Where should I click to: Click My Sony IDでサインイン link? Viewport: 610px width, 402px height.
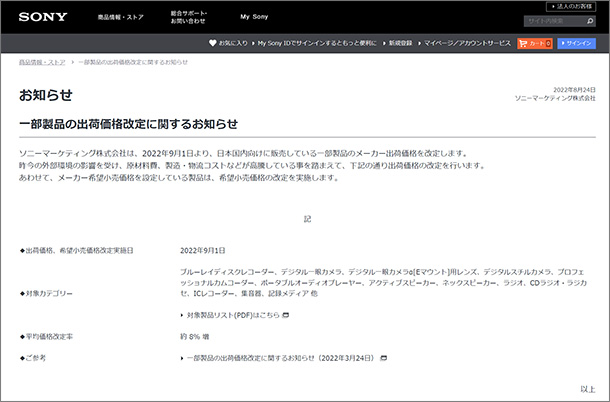pyautogui.click(x=317, y=43)
